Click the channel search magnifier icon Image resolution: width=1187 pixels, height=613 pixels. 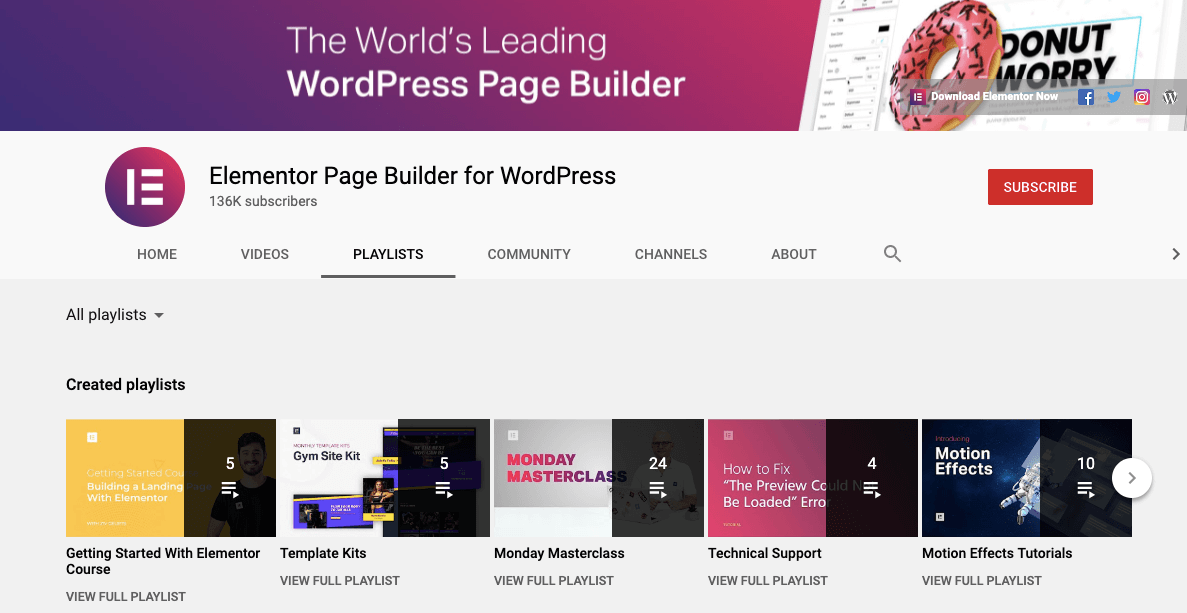(893, 254)
